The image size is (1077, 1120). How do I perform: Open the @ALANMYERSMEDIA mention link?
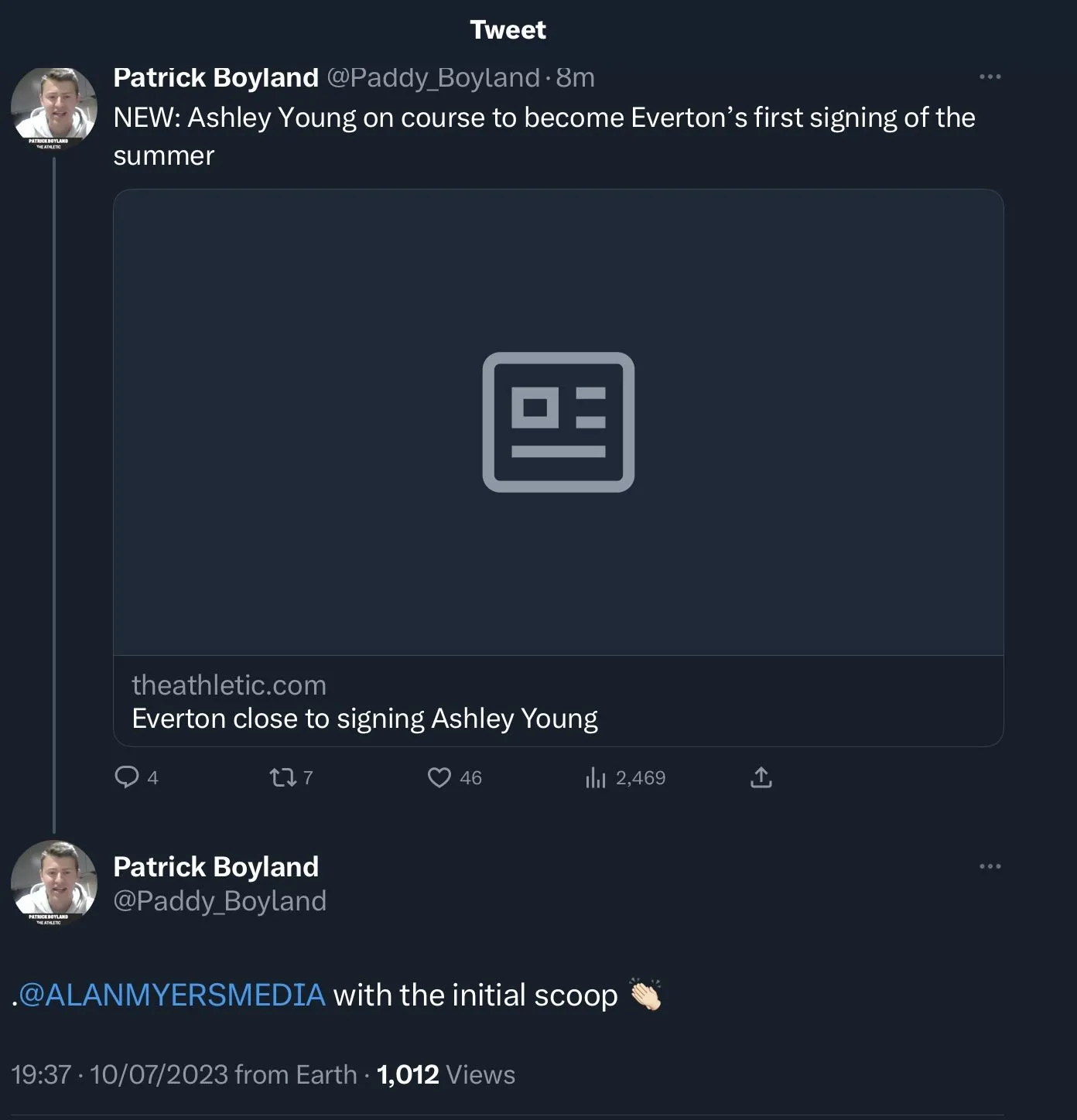(x=172, y=995)
